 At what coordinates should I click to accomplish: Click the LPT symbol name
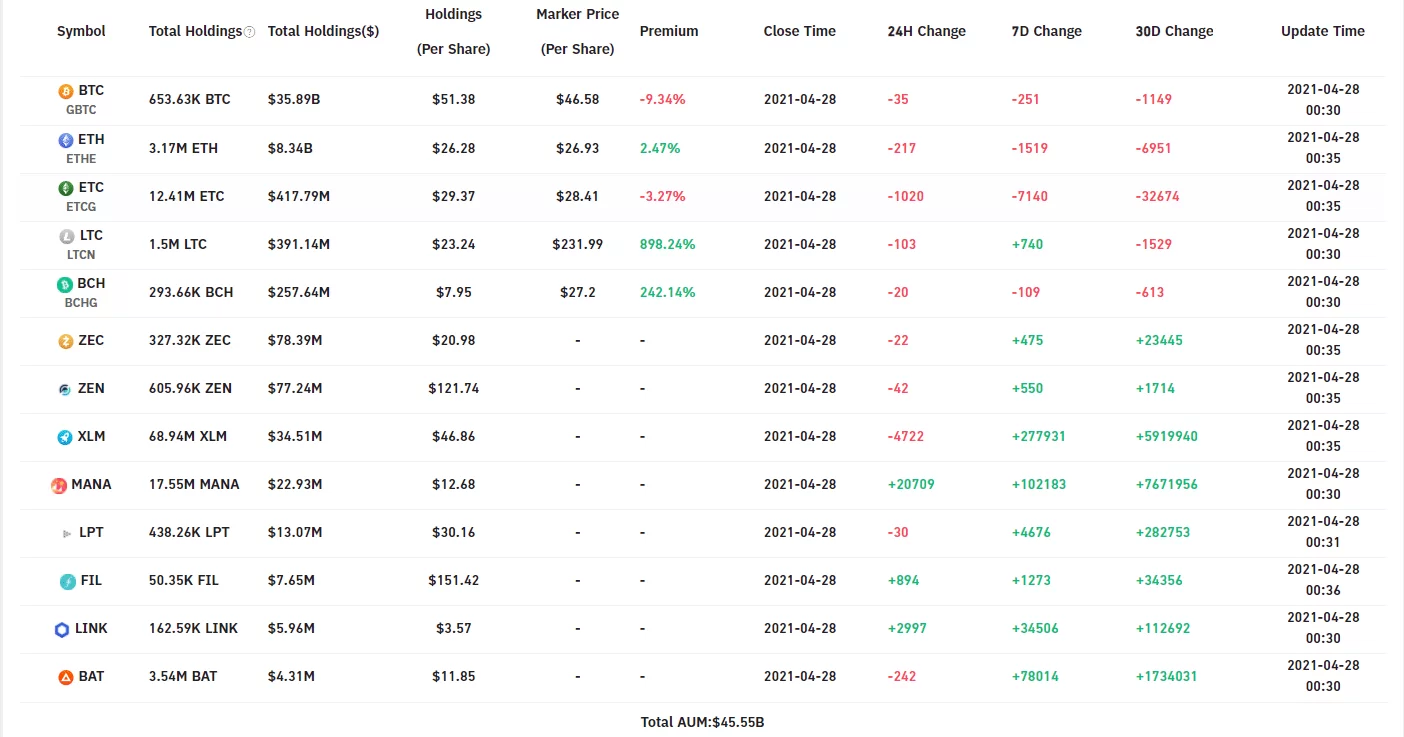tap(91, 532)
